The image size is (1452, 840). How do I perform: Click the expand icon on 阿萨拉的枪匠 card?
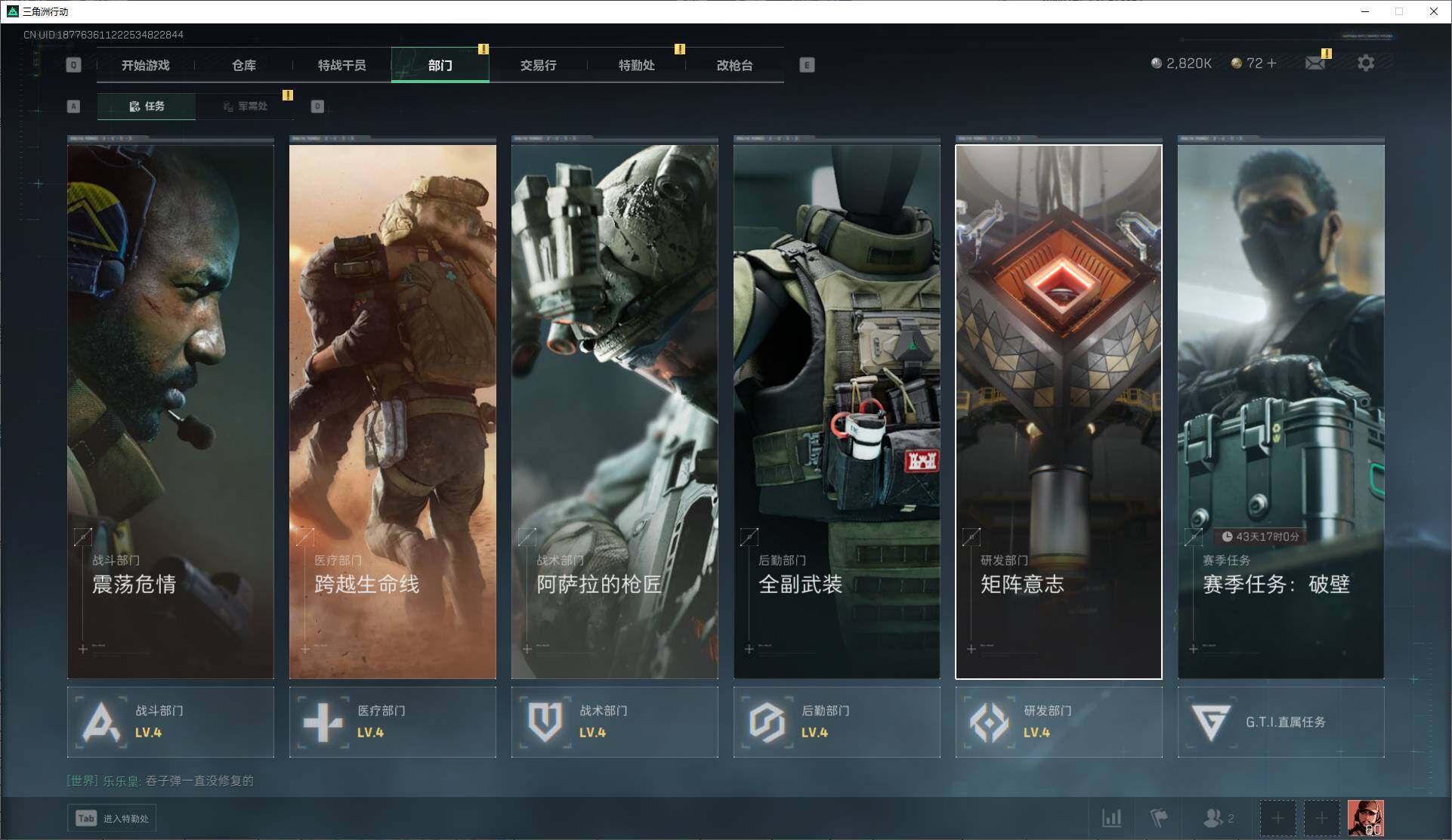pyautogui.click(x=527, y=537)
